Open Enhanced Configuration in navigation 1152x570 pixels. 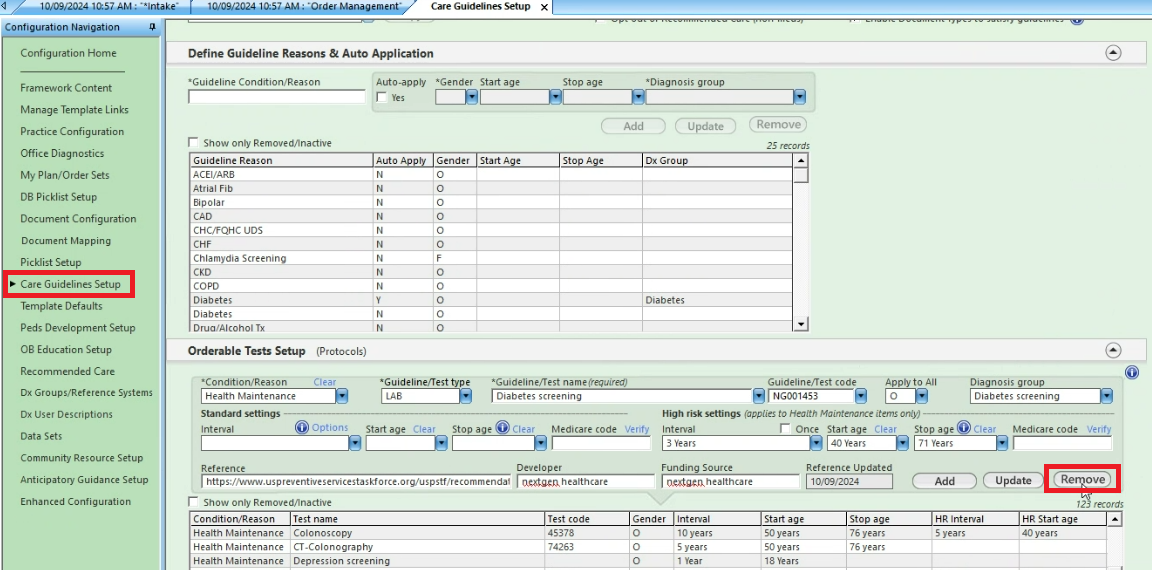(76, 502)
